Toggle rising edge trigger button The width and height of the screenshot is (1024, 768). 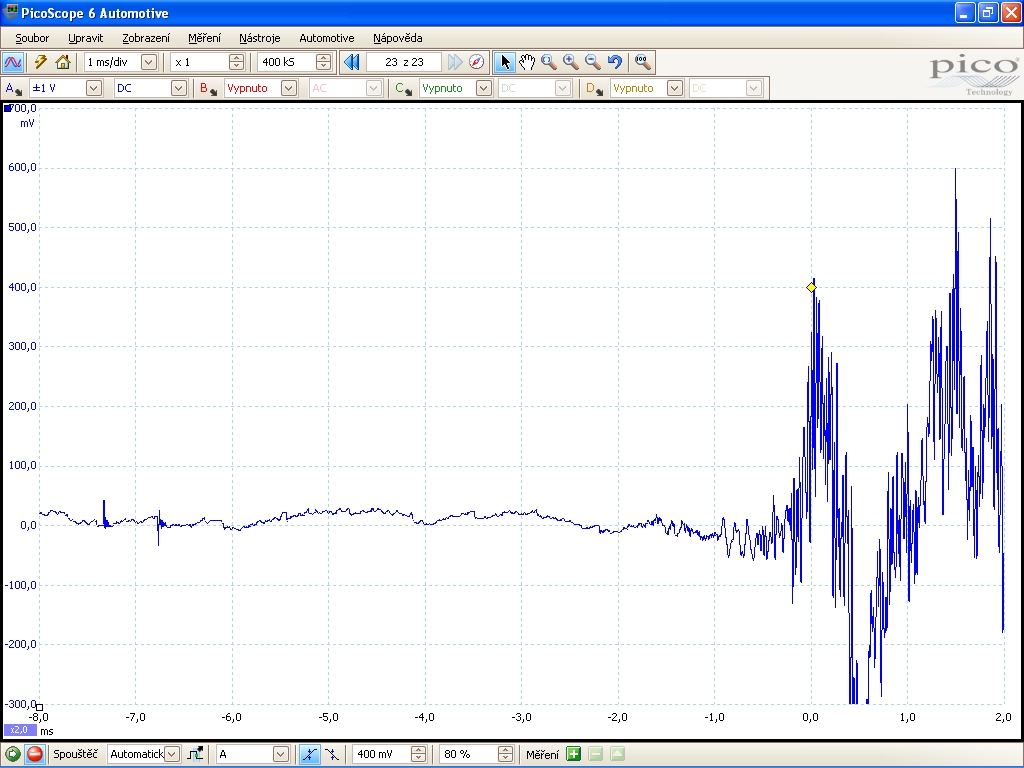311,754
